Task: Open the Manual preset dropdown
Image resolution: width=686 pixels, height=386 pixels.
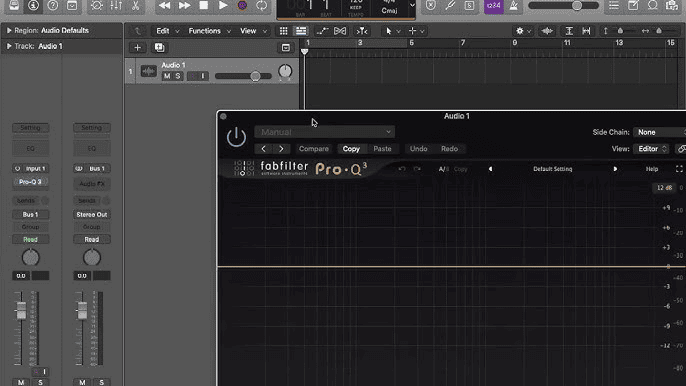Action: [325, 132]
